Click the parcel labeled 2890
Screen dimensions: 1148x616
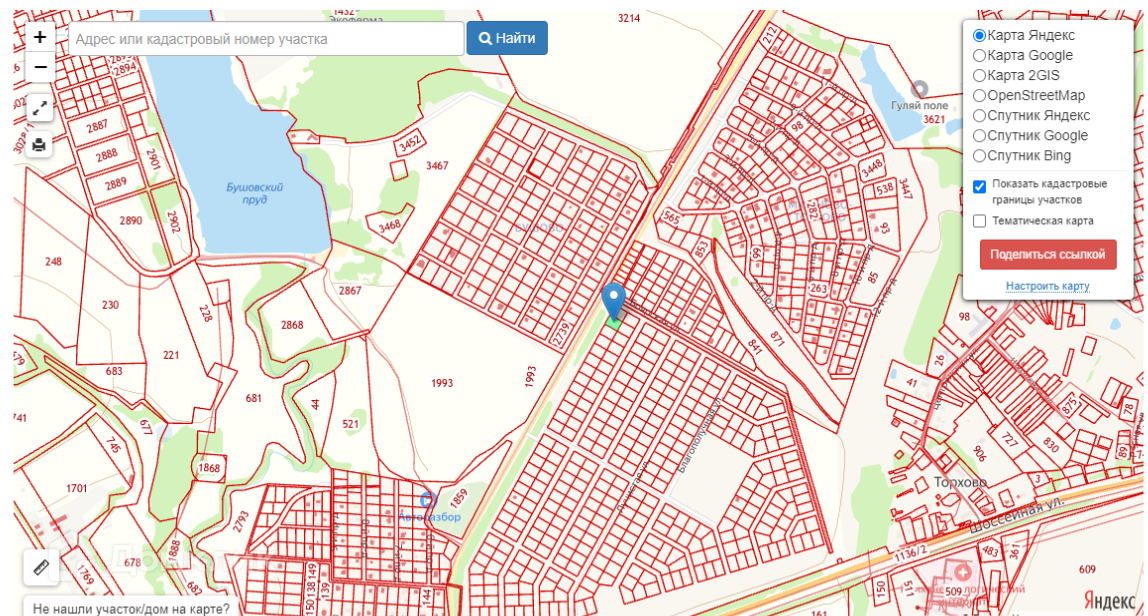(x=130, y=220)
